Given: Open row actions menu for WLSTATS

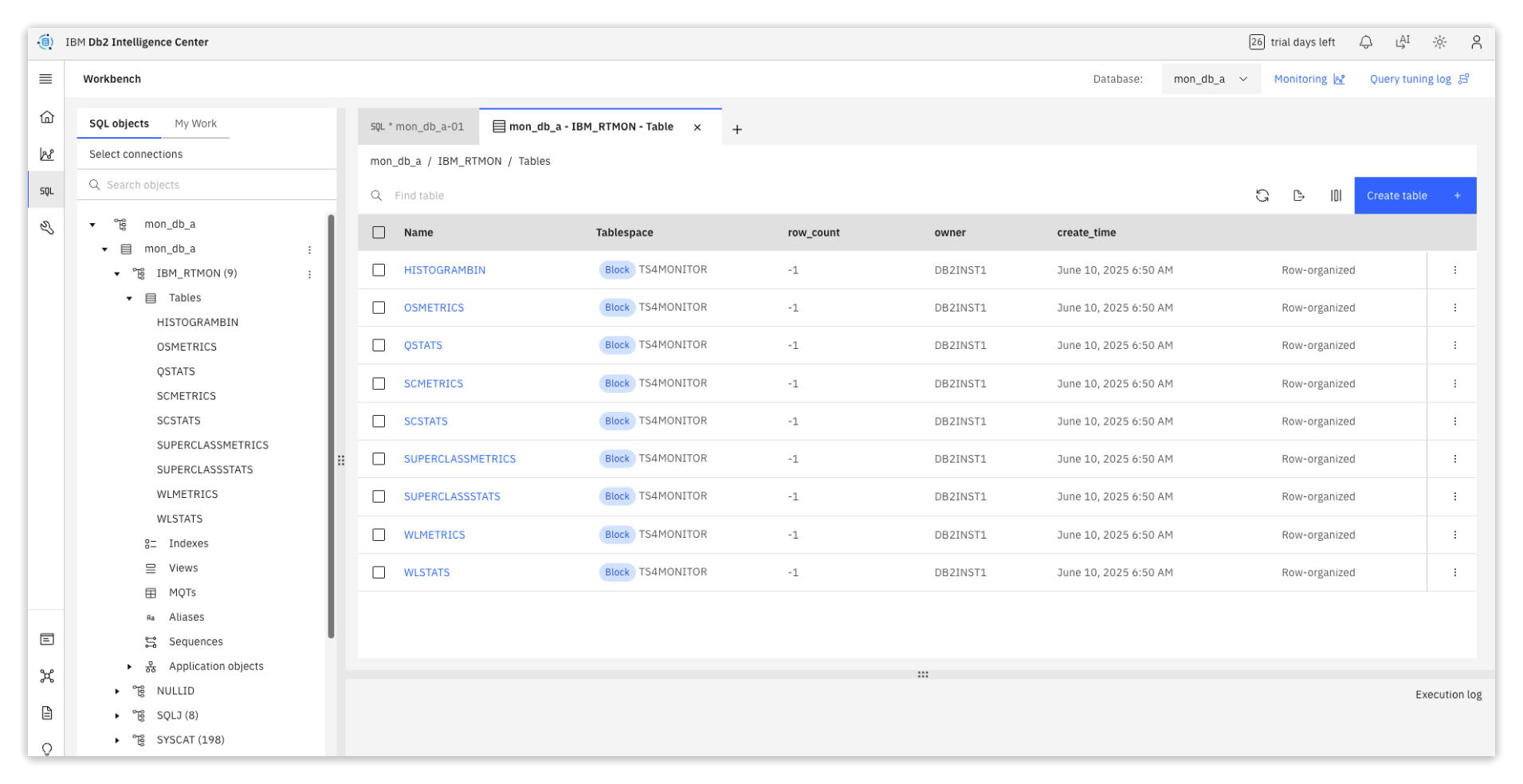Looking at the screenshot, I should coord(1454,572).
